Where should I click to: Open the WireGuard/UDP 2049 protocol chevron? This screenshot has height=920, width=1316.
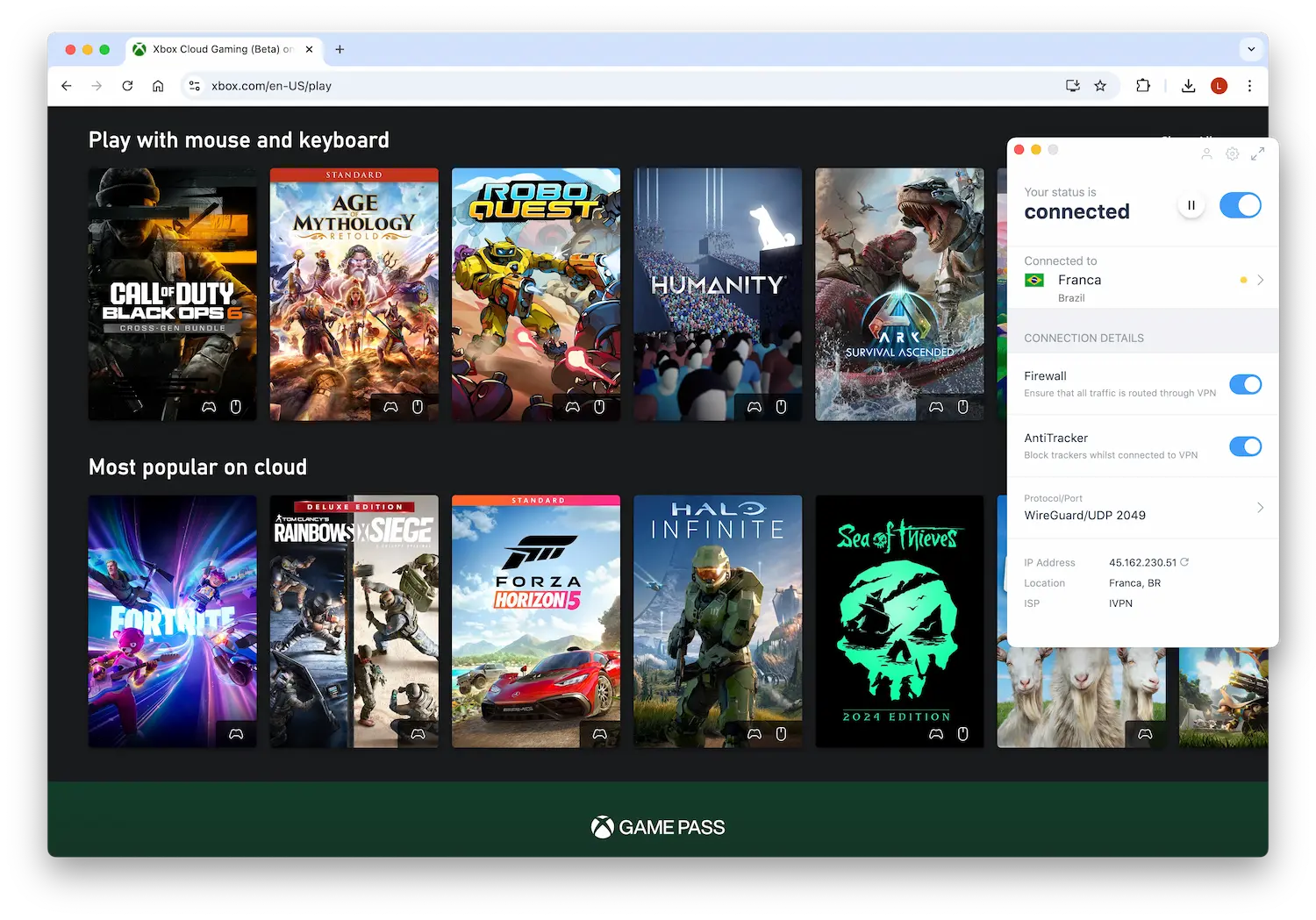(x=1261, y=508)
